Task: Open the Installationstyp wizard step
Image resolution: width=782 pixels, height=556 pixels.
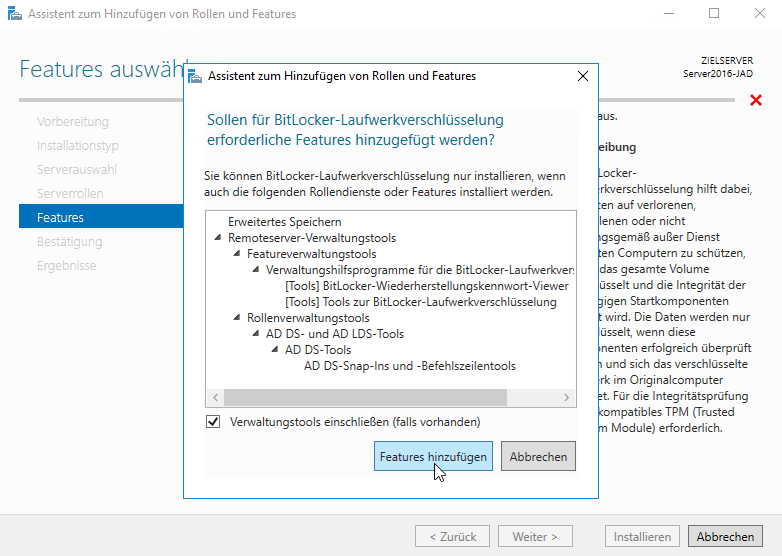Action: click(x=78, y=146)
